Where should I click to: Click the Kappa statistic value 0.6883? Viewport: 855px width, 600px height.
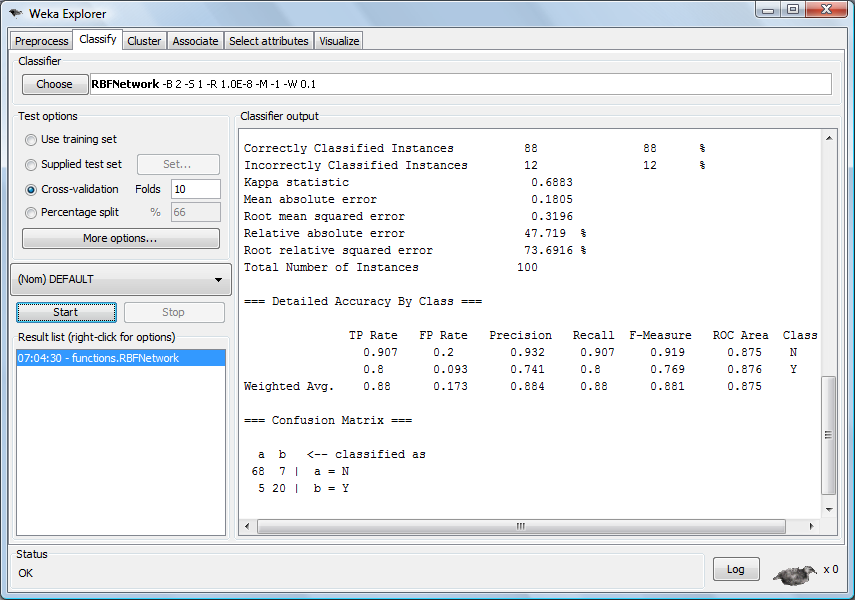pyautogui.click(x=551, y=182)
